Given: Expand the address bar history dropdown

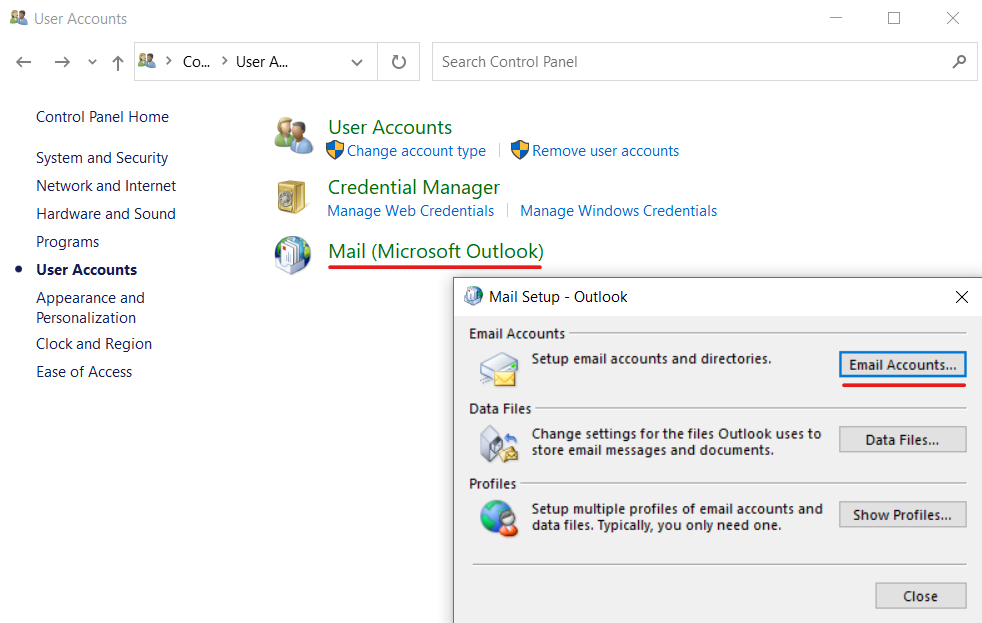Looking at the screenshot, I should pos(357,62).
